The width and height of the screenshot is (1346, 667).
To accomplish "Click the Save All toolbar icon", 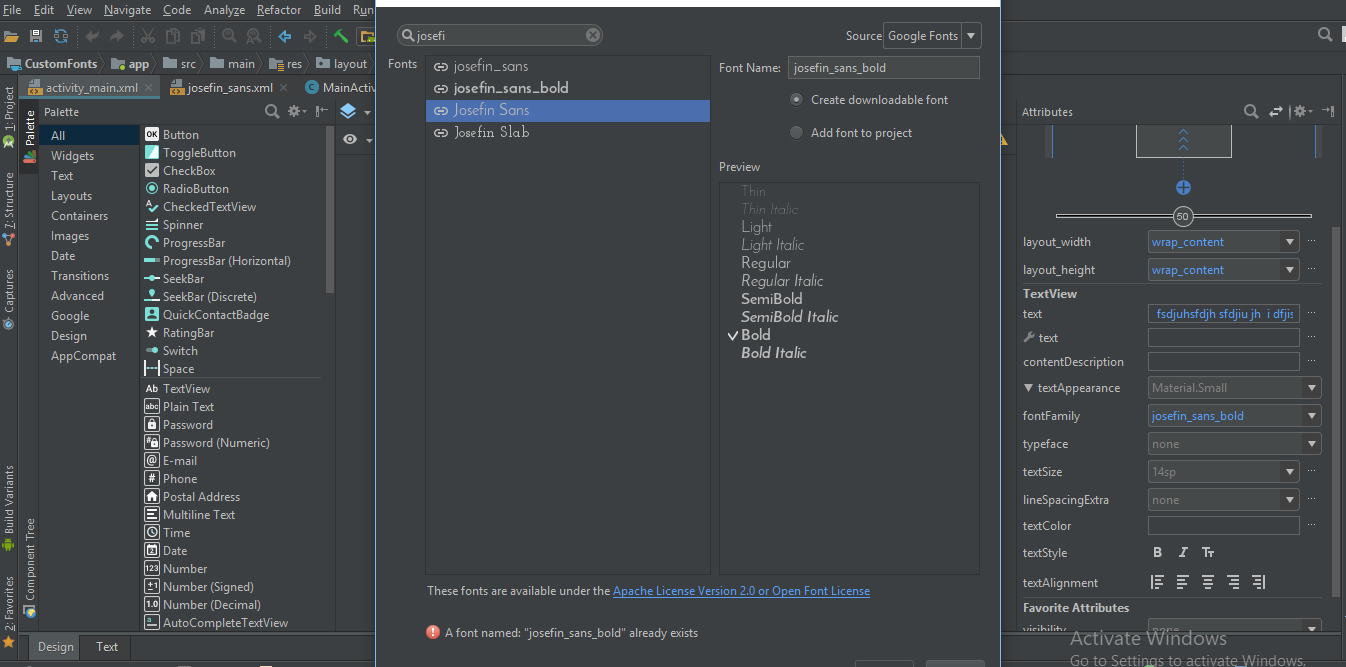I will point(36,36).
